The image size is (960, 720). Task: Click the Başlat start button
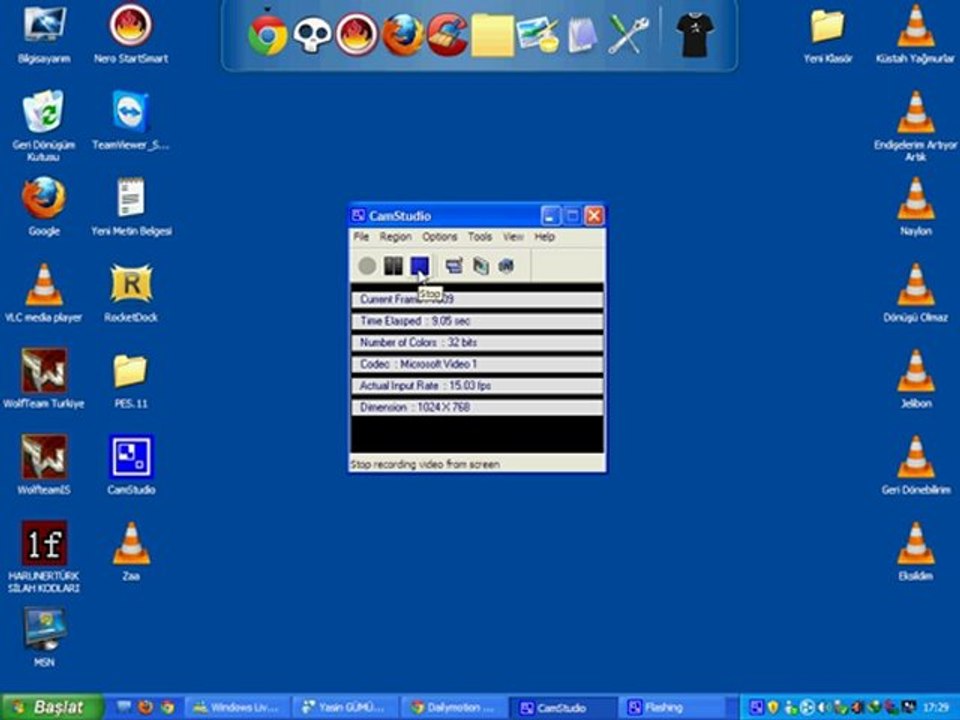click(x=53, y=707)
